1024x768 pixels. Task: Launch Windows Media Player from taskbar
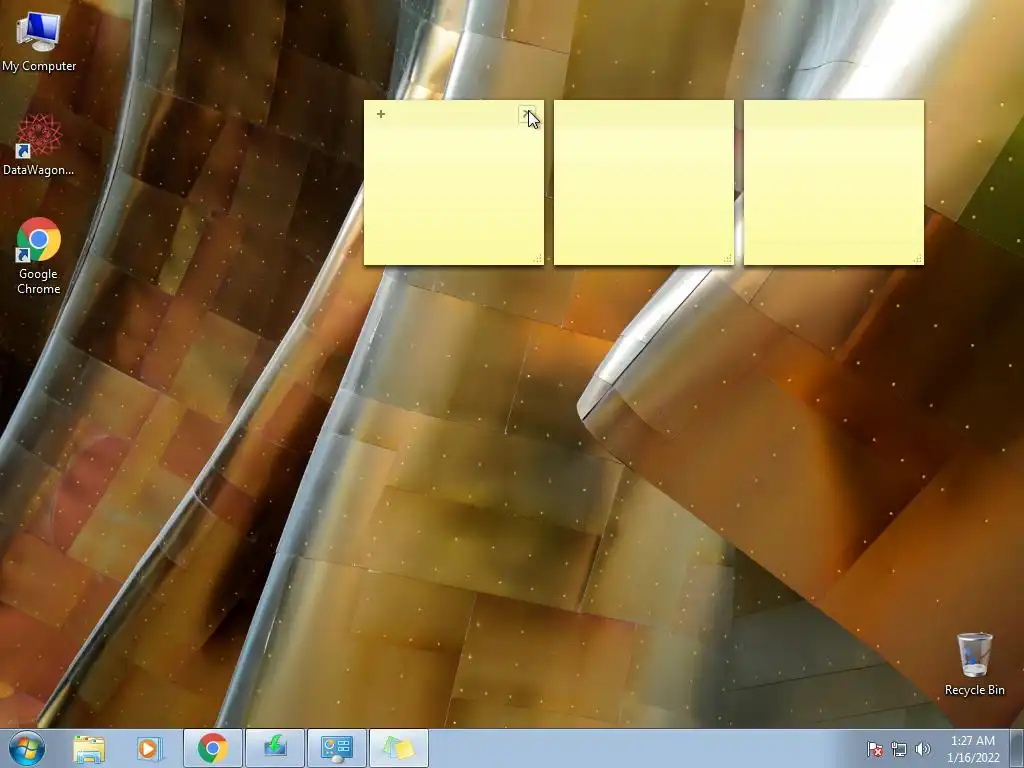pos(150,748)
